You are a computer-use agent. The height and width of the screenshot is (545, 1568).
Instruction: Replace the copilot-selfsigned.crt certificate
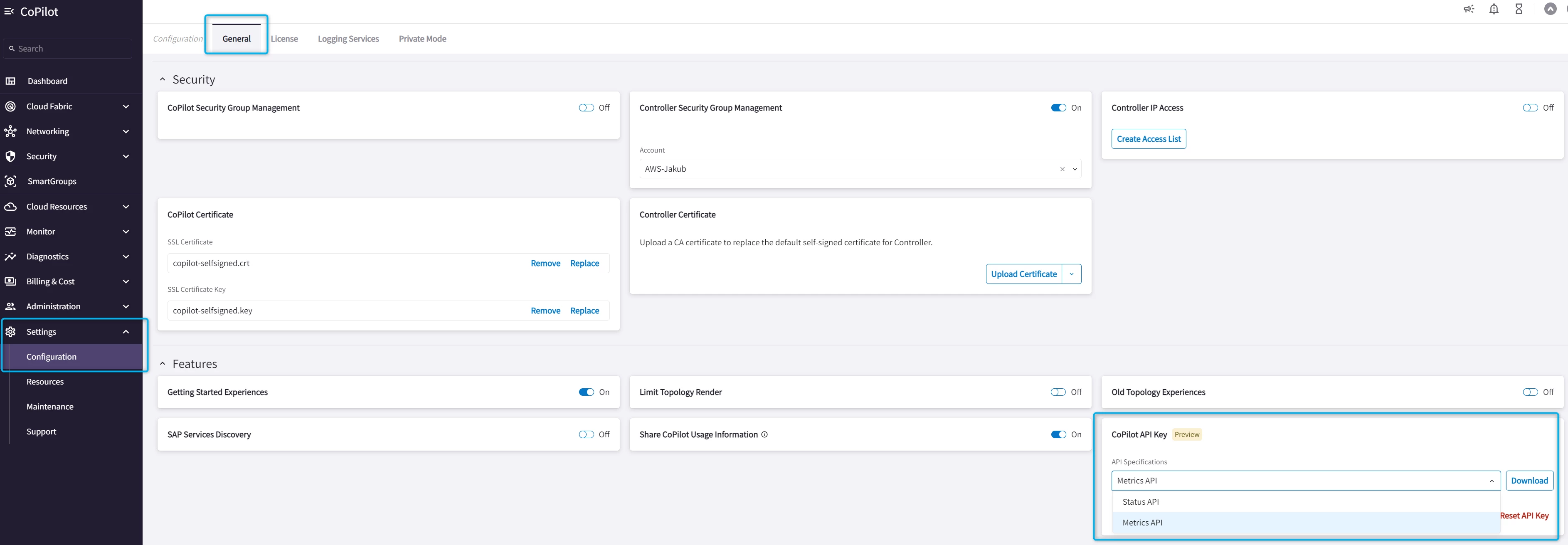[584, 263]
